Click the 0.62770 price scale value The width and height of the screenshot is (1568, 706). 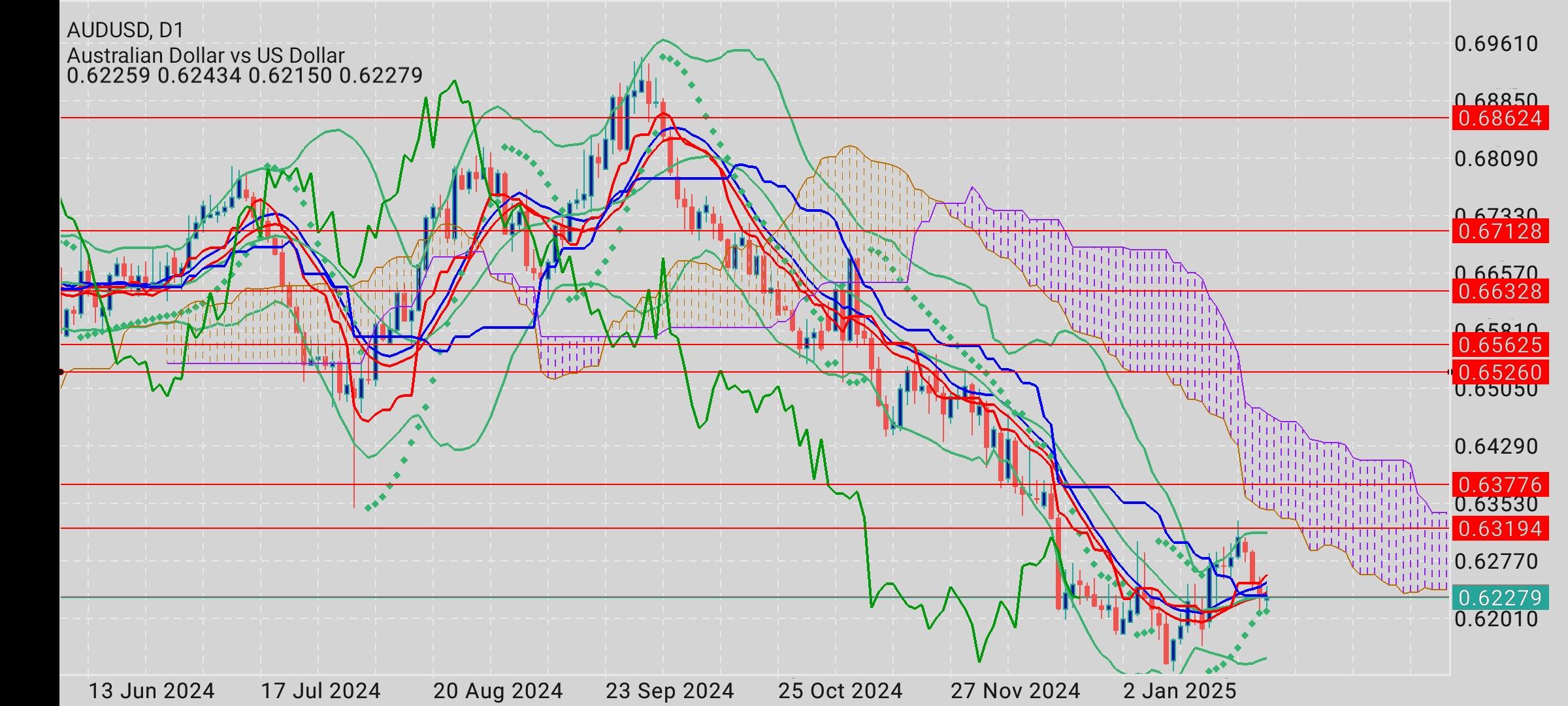(x=1496, y=561)
